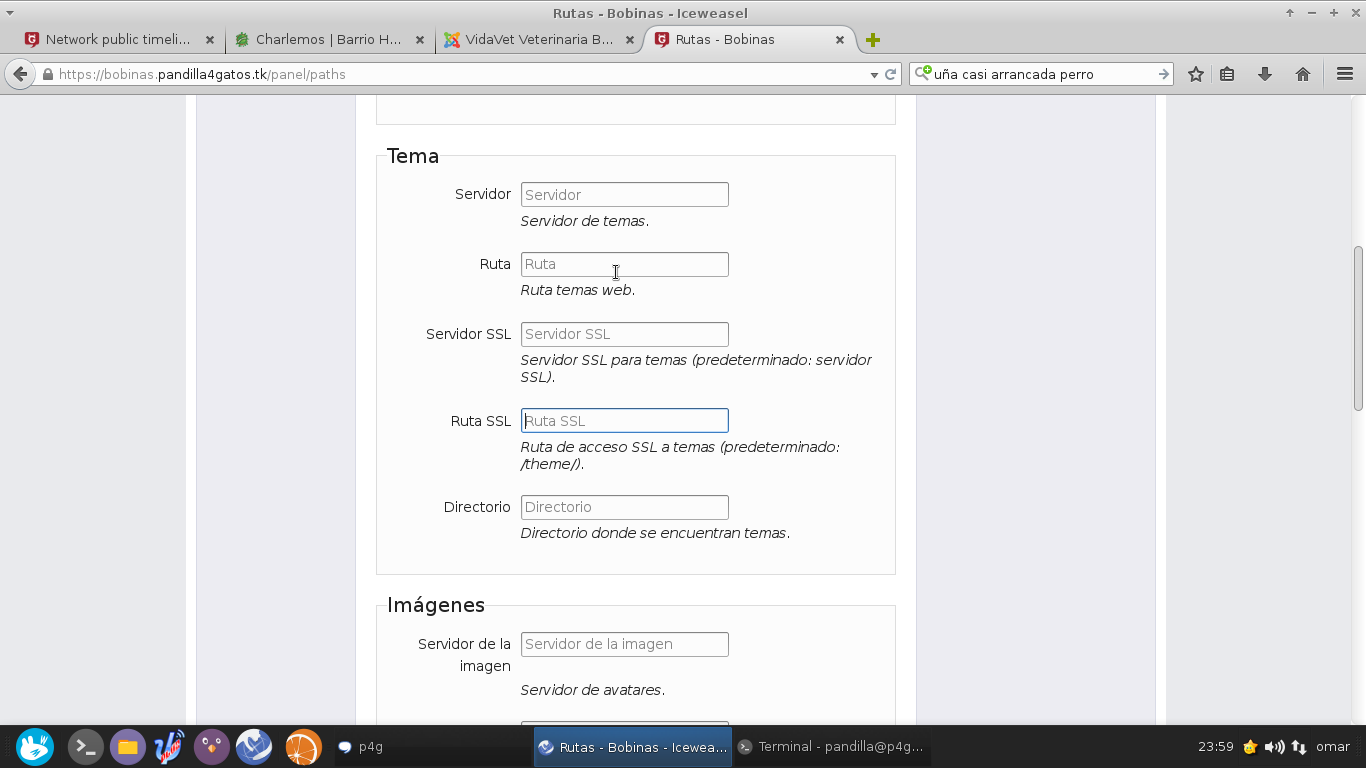This screenshot has height=768, width=1366.
Task: Focus the Directorio field
Action: click(x=624, y=507)
